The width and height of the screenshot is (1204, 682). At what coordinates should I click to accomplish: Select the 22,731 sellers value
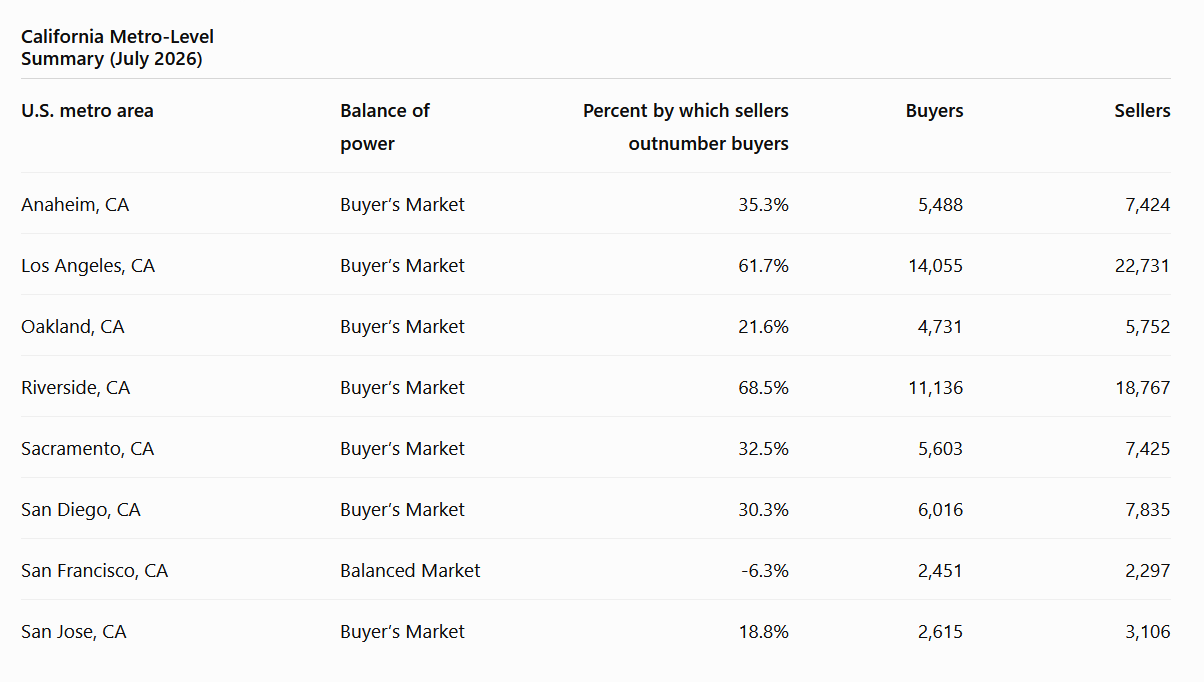tap(1141, 266)
